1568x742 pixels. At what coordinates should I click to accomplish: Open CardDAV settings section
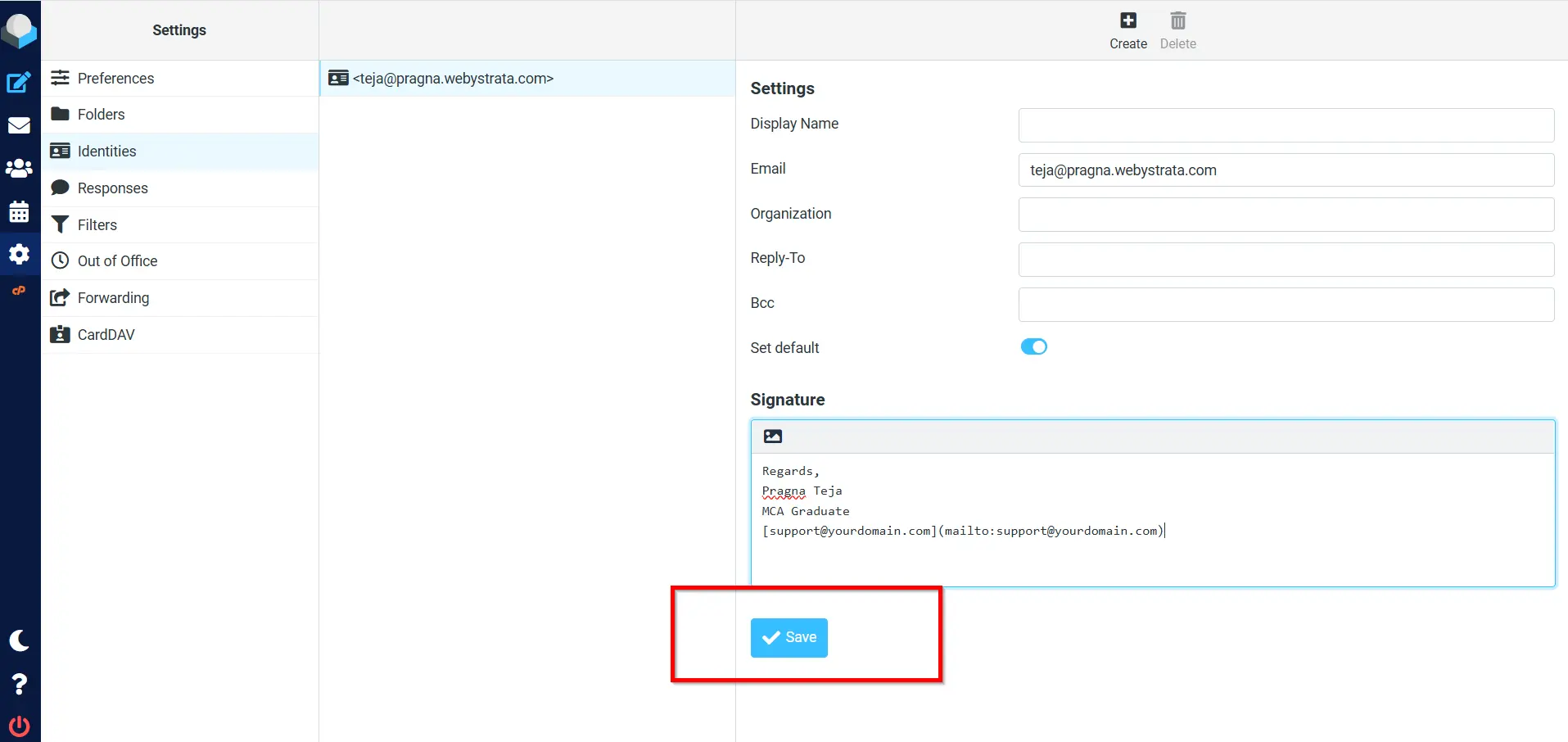[x=180, y=335]
